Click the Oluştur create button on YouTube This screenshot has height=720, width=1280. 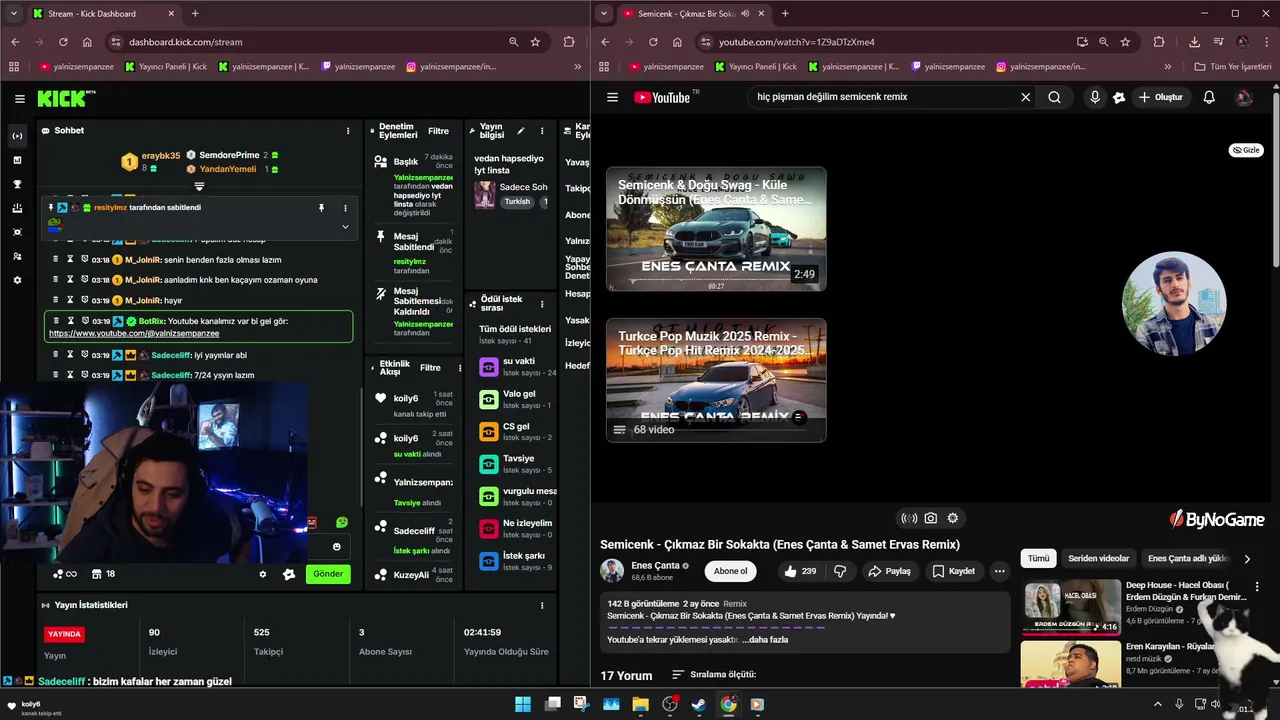(x=1160, y=98)
